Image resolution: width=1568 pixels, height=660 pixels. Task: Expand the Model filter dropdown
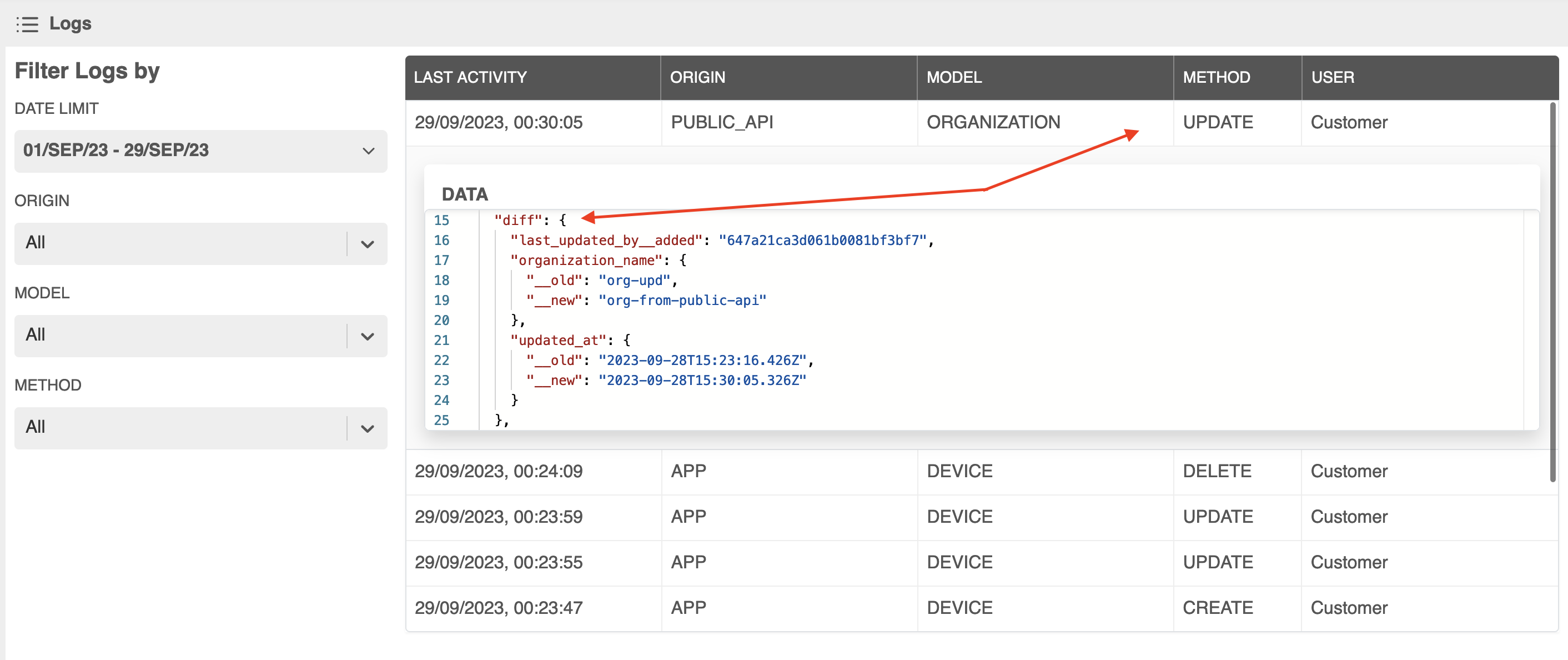click(x=201, y=336)
